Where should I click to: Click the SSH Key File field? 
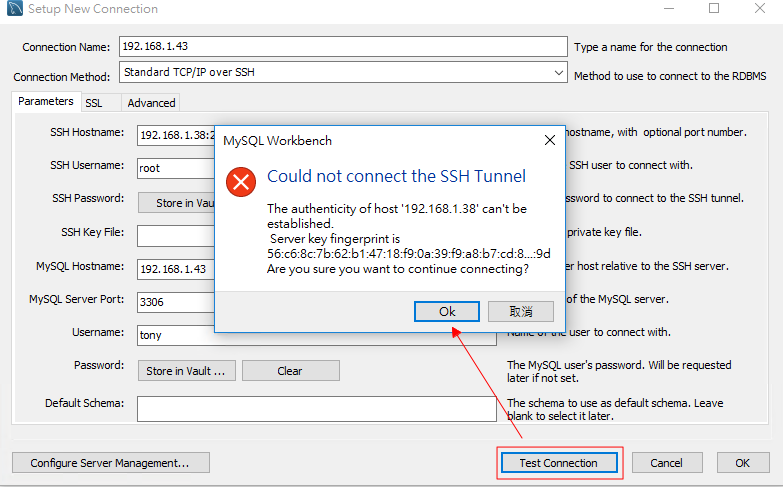pyautogui.click(x=176, y=236)
